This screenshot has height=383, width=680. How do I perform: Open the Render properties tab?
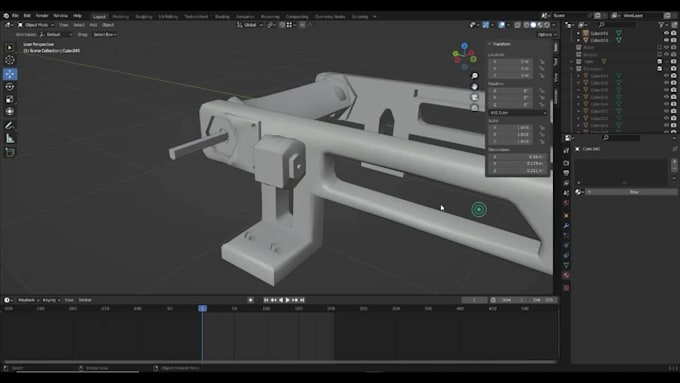point(566,163)
